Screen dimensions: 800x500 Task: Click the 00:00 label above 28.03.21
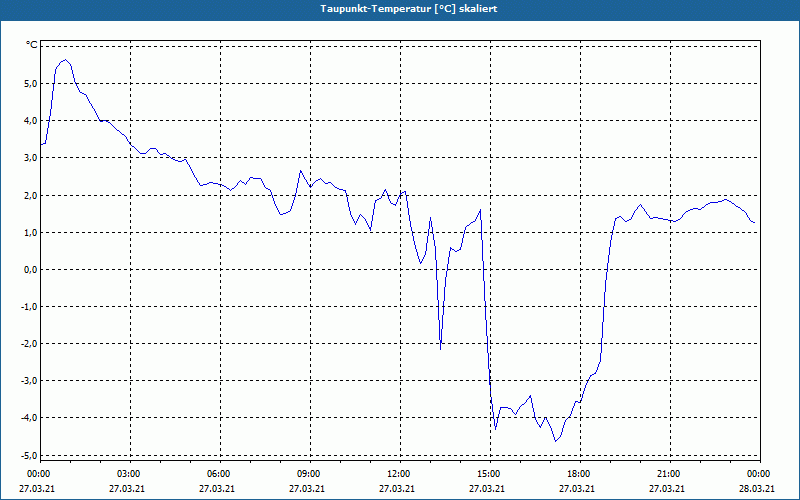click(x=760, y=474)
